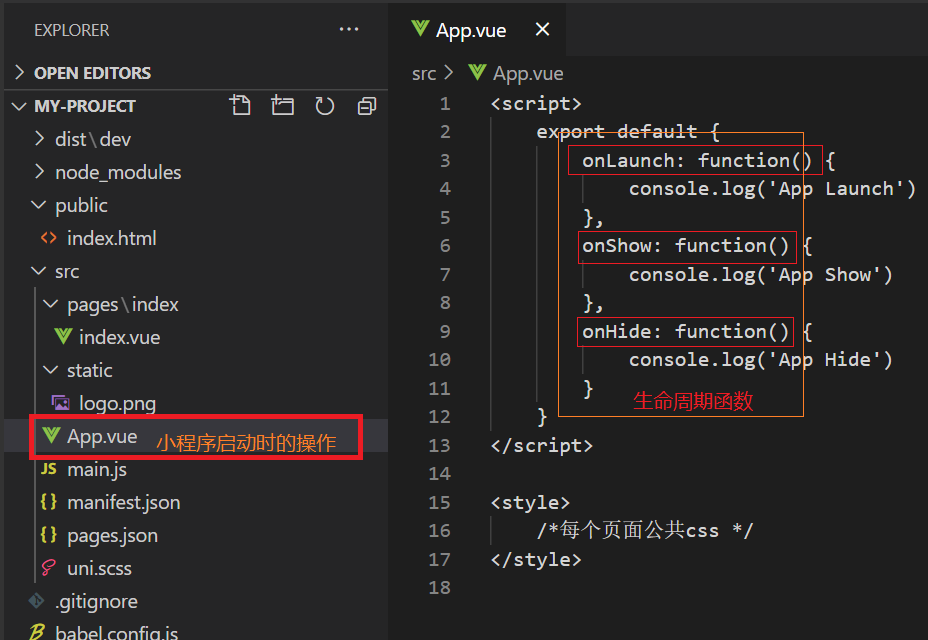Click the onLaunch: function() code

click(x=697, y=160)
